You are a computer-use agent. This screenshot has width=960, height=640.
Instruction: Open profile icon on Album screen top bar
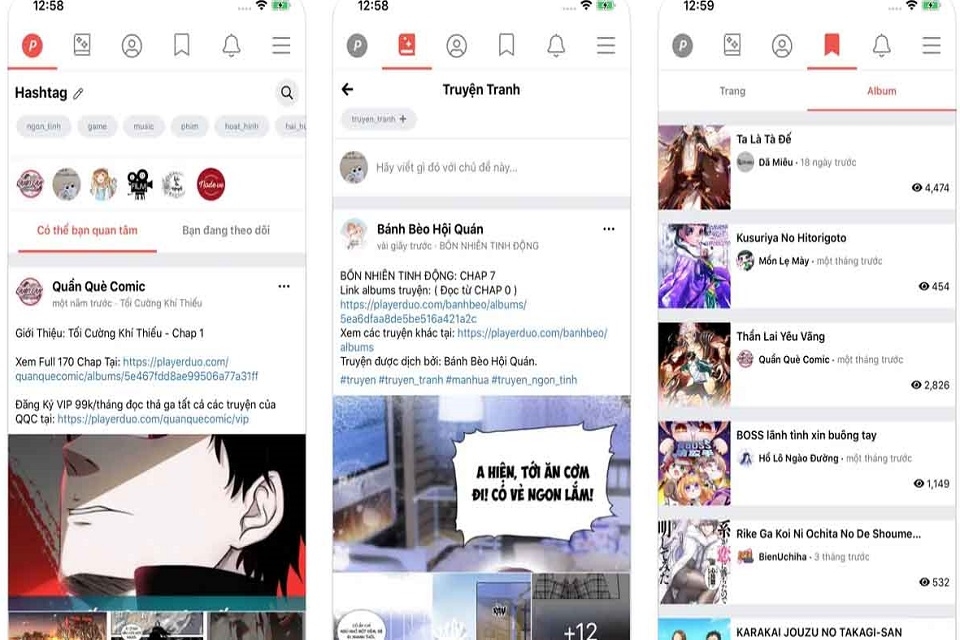pos(782,45)
